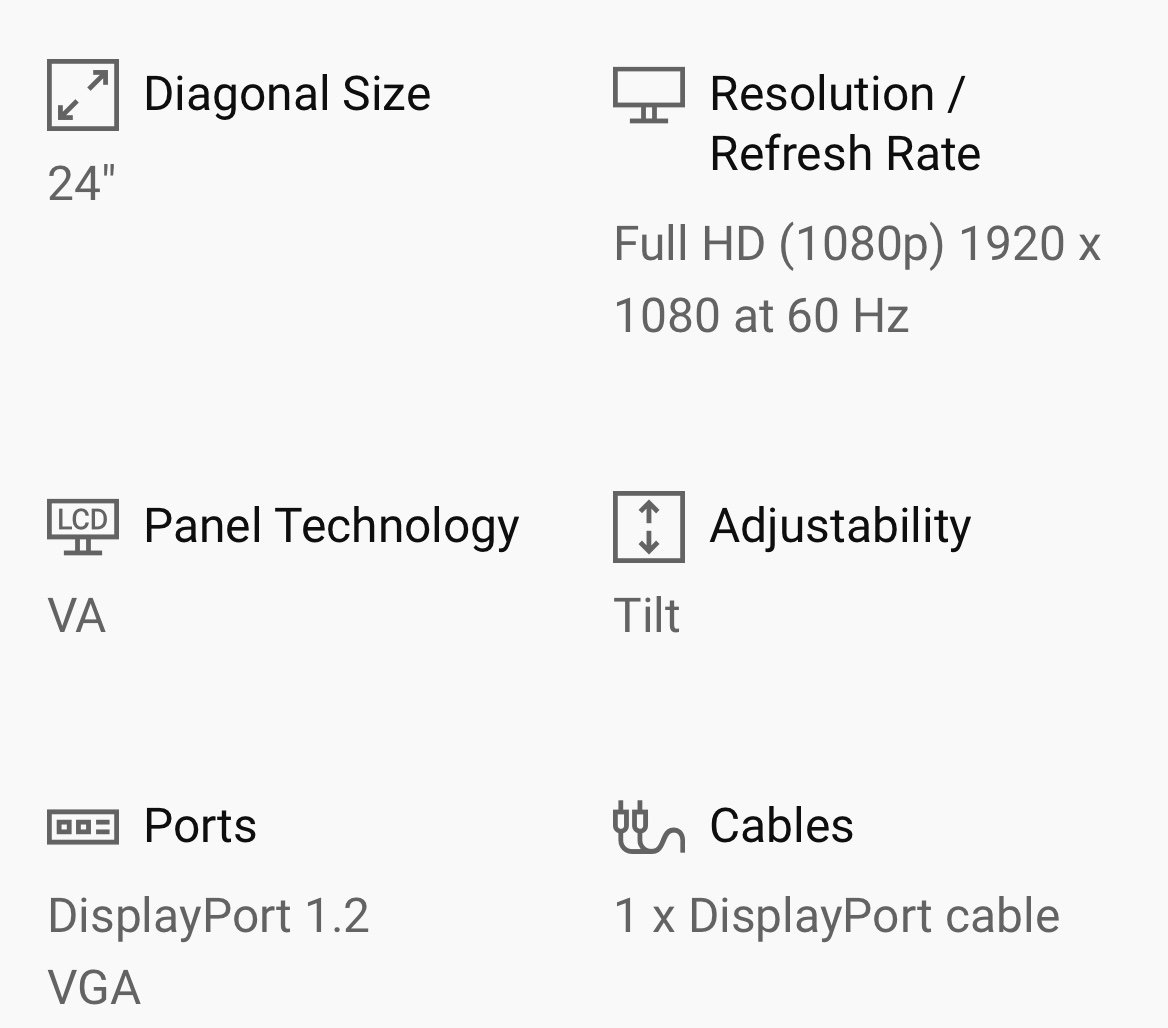Click the monitor icon beside Resolution
Viewport: 1168px width, 1028px height.
point(649,95)
